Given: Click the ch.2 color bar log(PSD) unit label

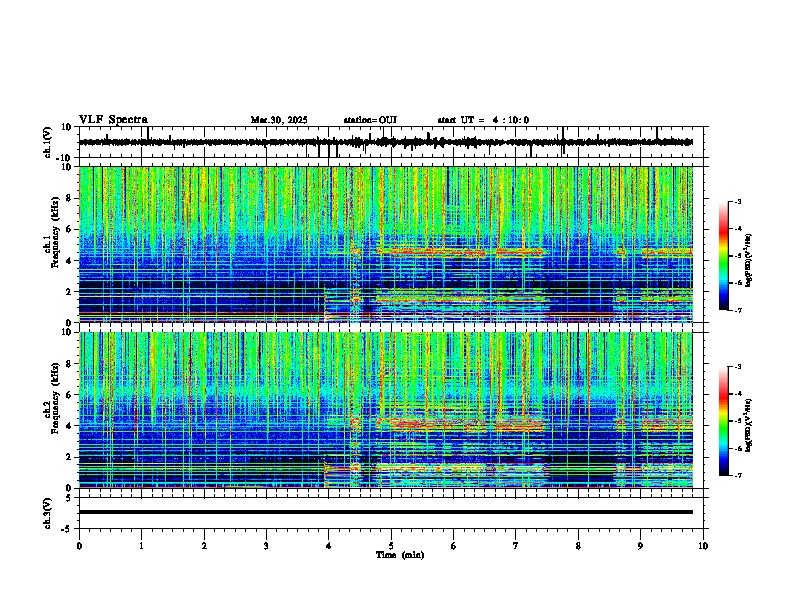Looking at the screenshot, I should click(749, 425).
